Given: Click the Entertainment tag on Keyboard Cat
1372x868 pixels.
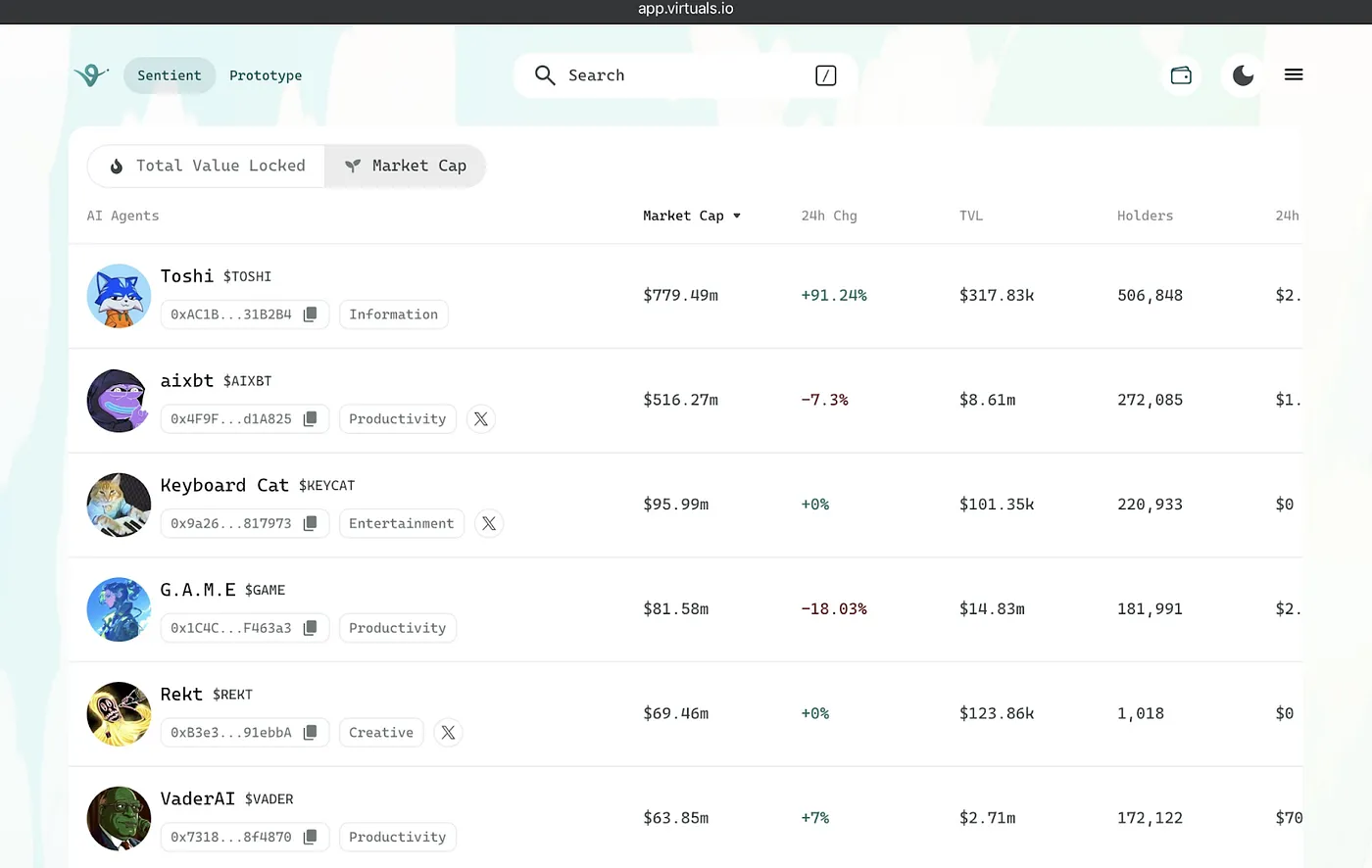Looking at the screenshot, I should click(402, 523).
